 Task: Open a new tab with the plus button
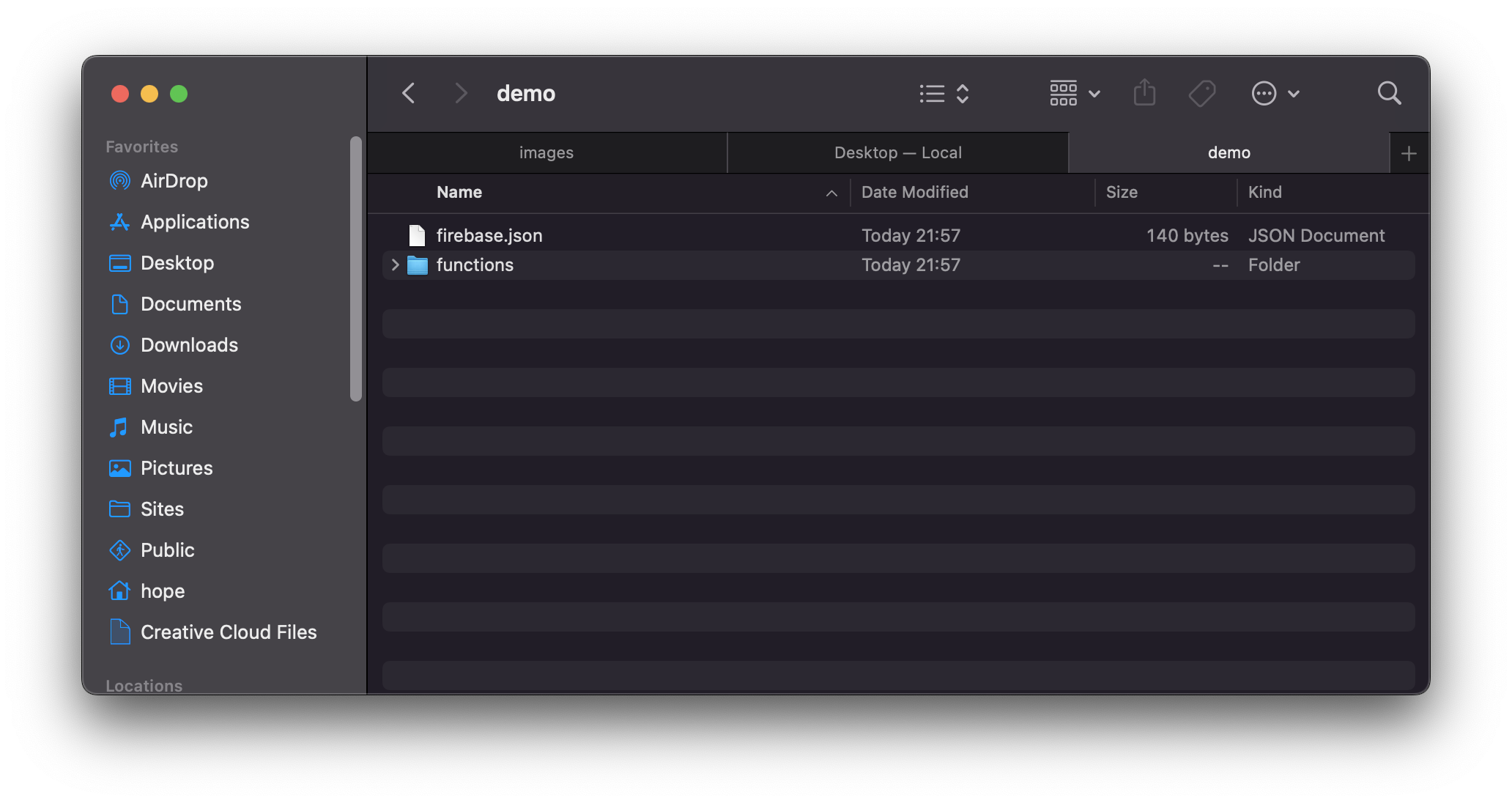coord(1409,152)
